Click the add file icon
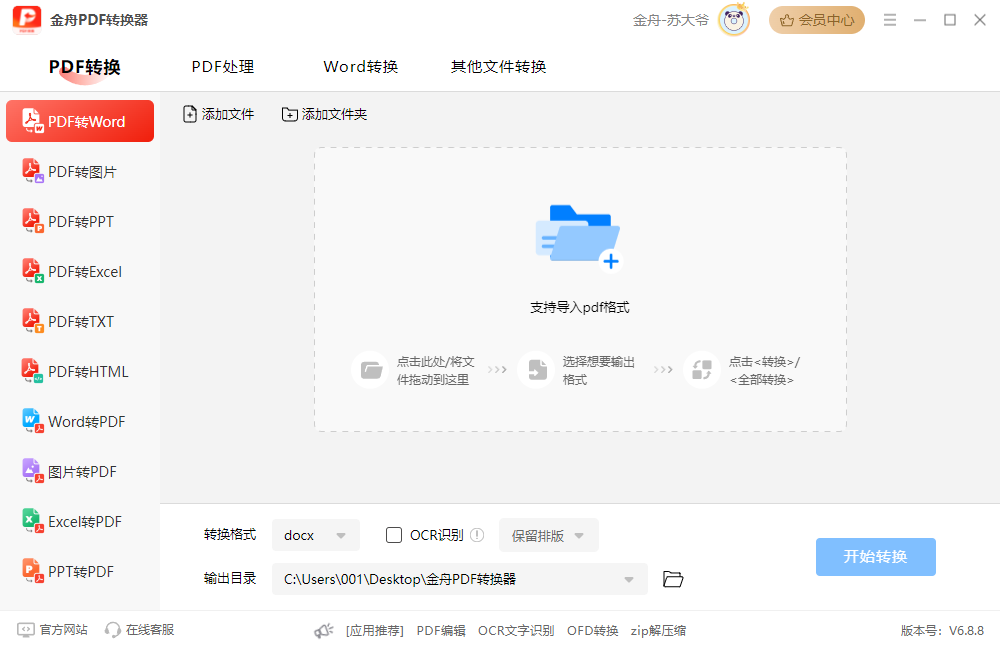The width and height of the screenshot is (1000, 650). click(190, 115)
